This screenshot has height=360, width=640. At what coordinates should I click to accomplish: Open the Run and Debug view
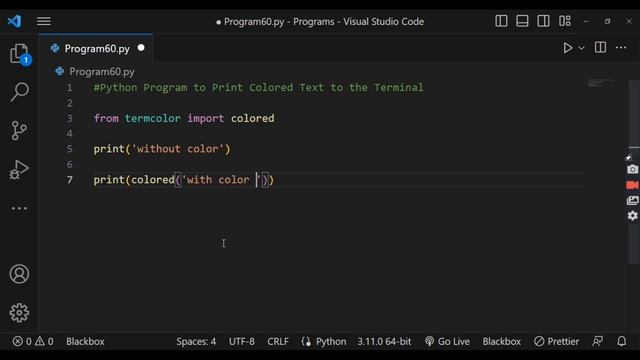[x=19, y=169]
